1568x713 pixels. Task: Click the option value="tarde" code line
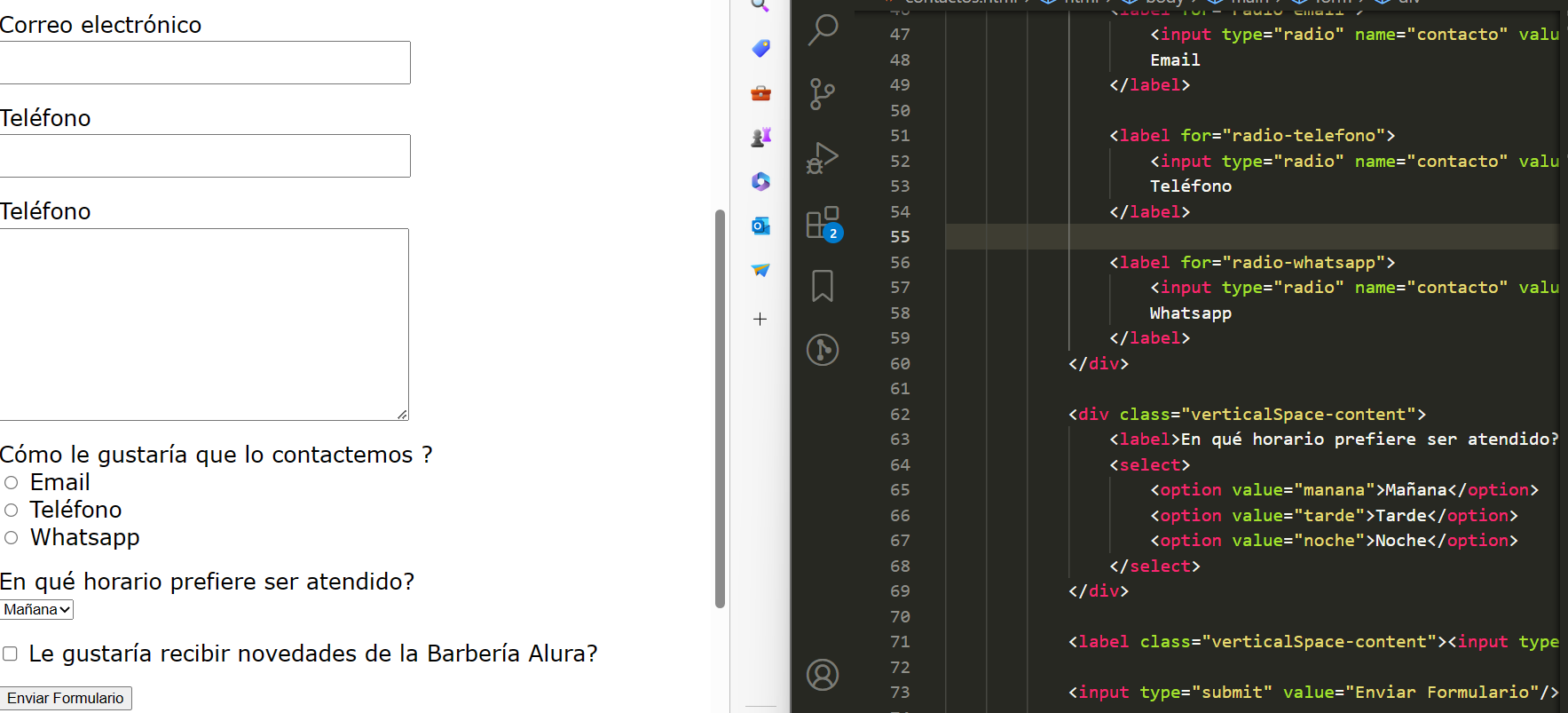(1334, 516)
